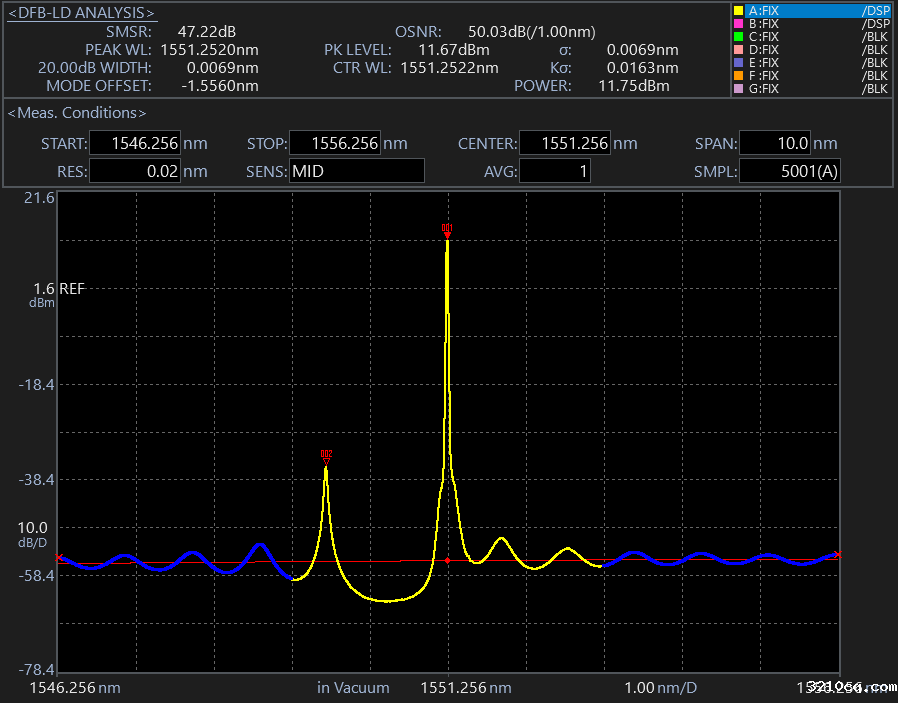The width and height of the screenshot is (898, 703).
Task: Open the SENS MID sensitivity field
Action: [x=357, y=171]
